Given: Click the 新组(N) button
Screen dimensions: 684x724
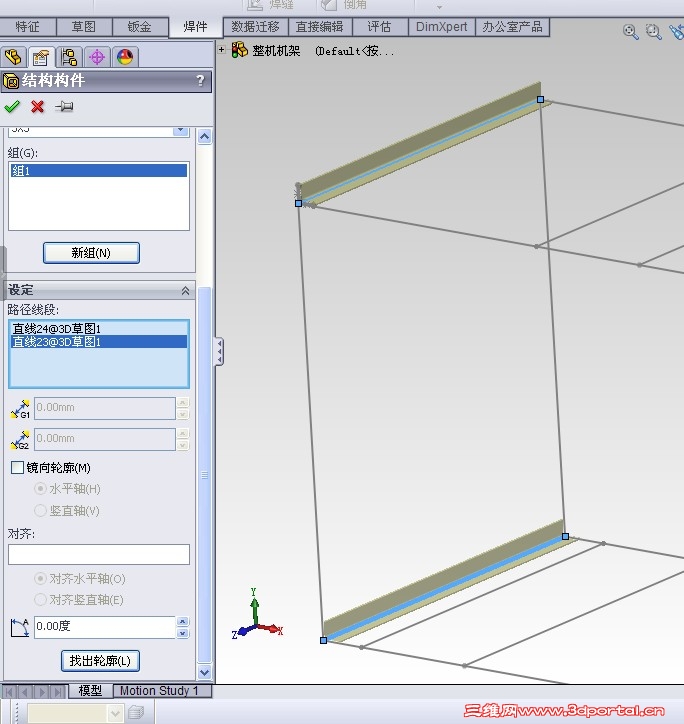Looking at the screenshot, I should (91, 253).
